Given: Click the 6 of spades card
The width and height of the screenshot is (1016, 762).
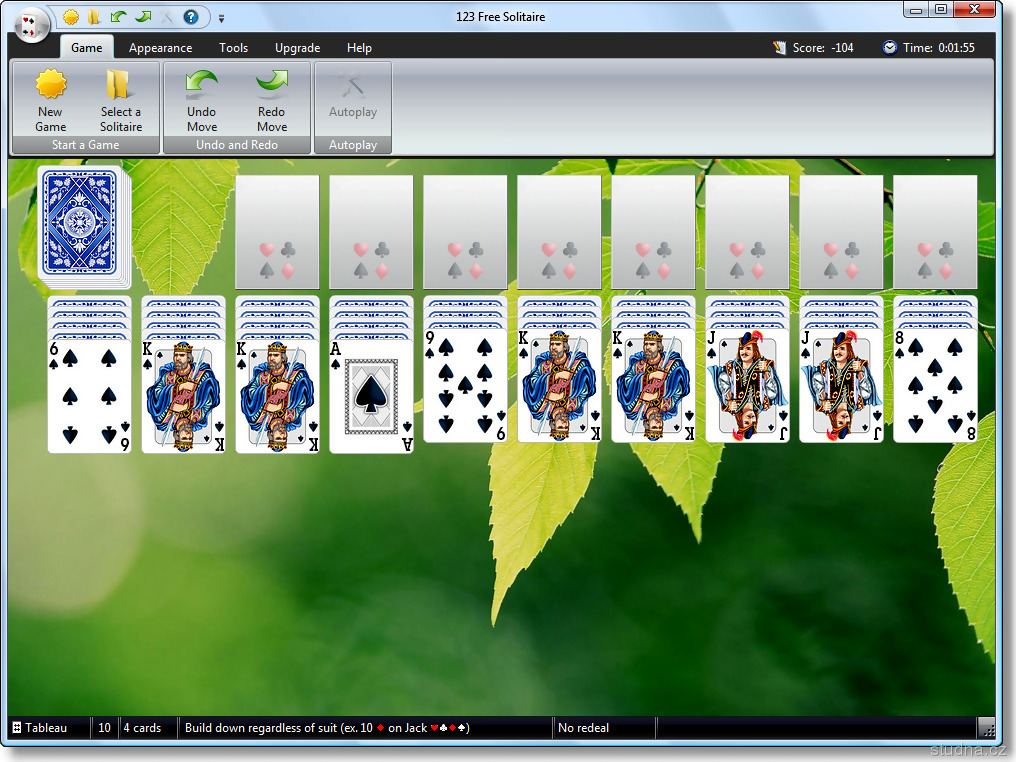Looking at the screenshot, I should click(89, 398).
